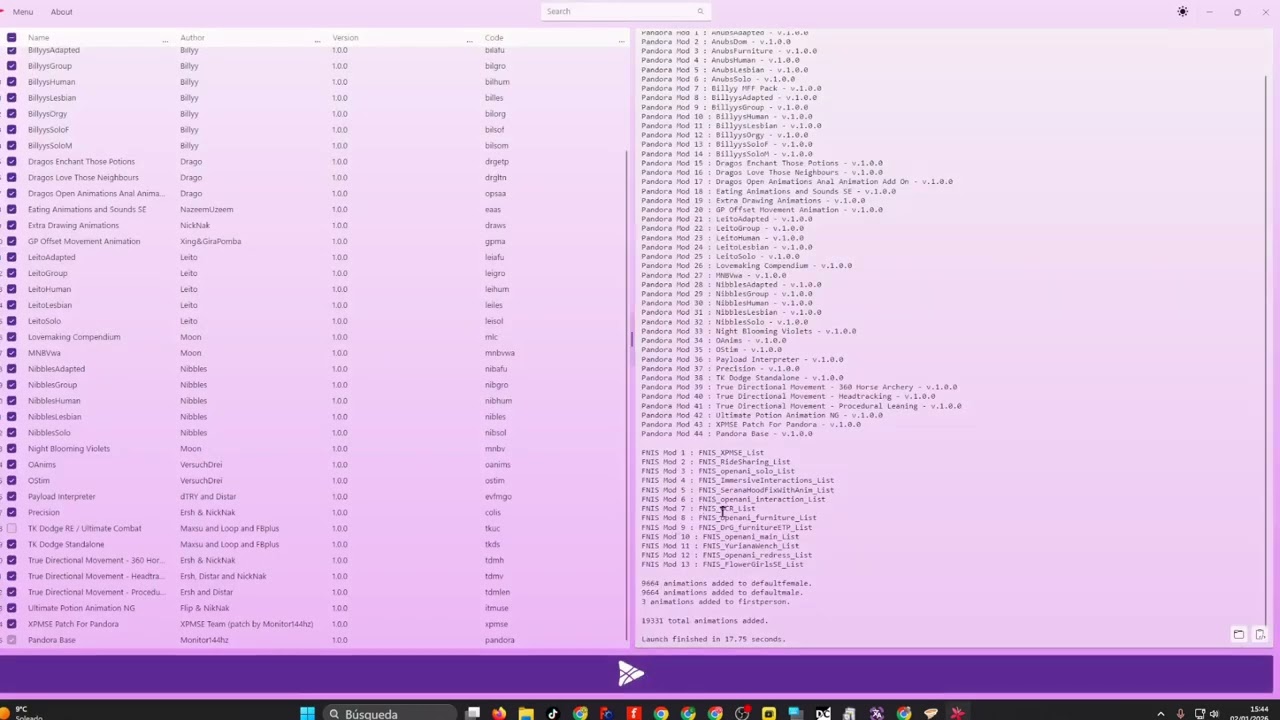The image size is (1280, 720).
Task: Open the About menu
Action: coord(61,12)
